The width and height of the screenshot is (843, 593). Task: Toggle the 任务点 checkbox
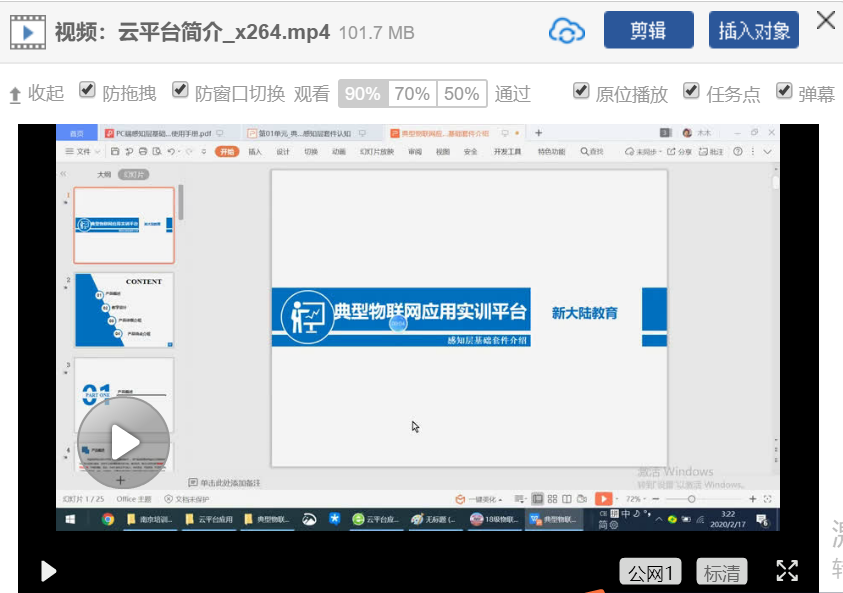click(x=692, y=91)
